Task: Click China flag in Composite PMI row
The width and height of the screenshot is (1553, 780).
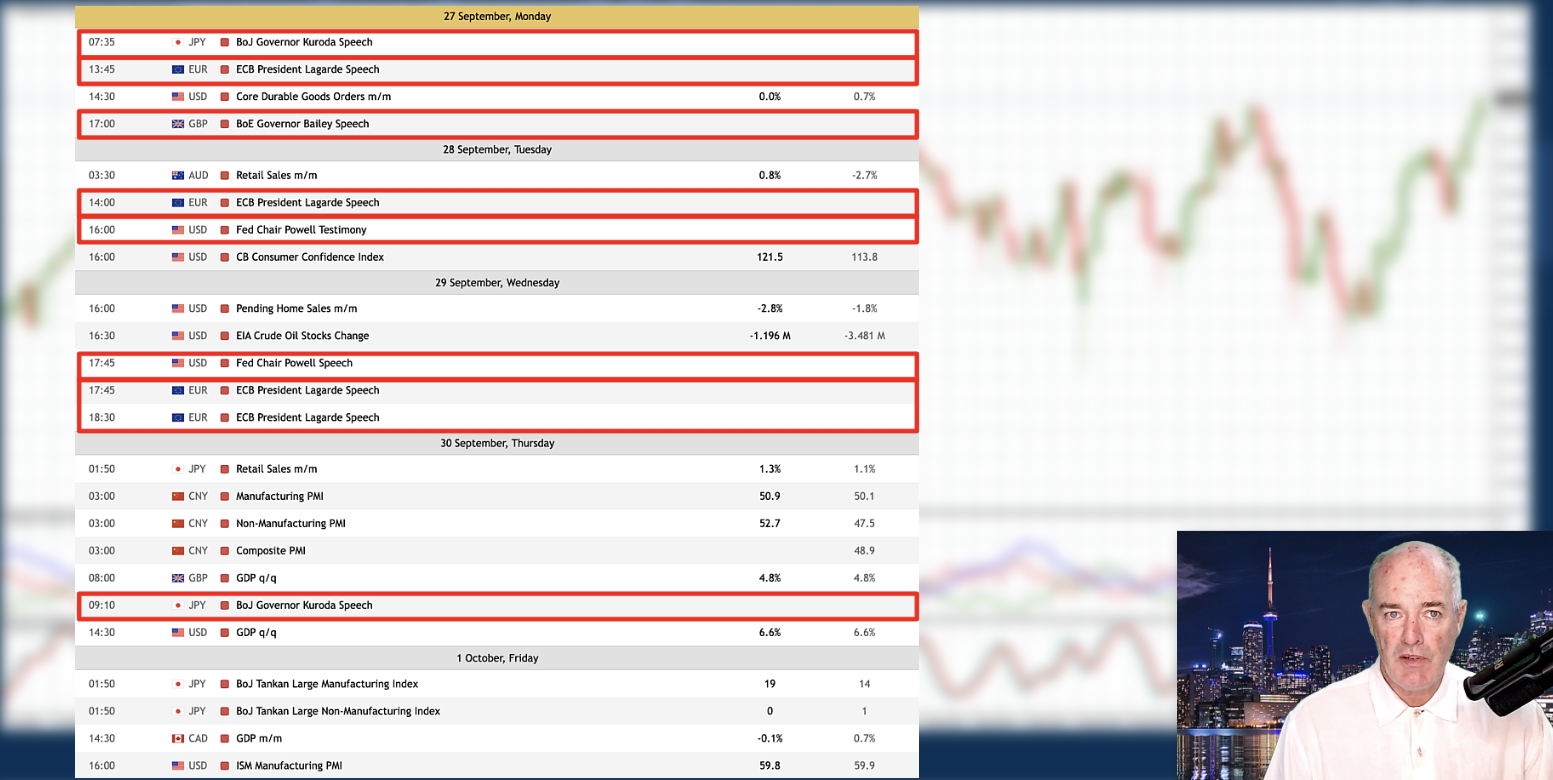Action: (178, 551)
